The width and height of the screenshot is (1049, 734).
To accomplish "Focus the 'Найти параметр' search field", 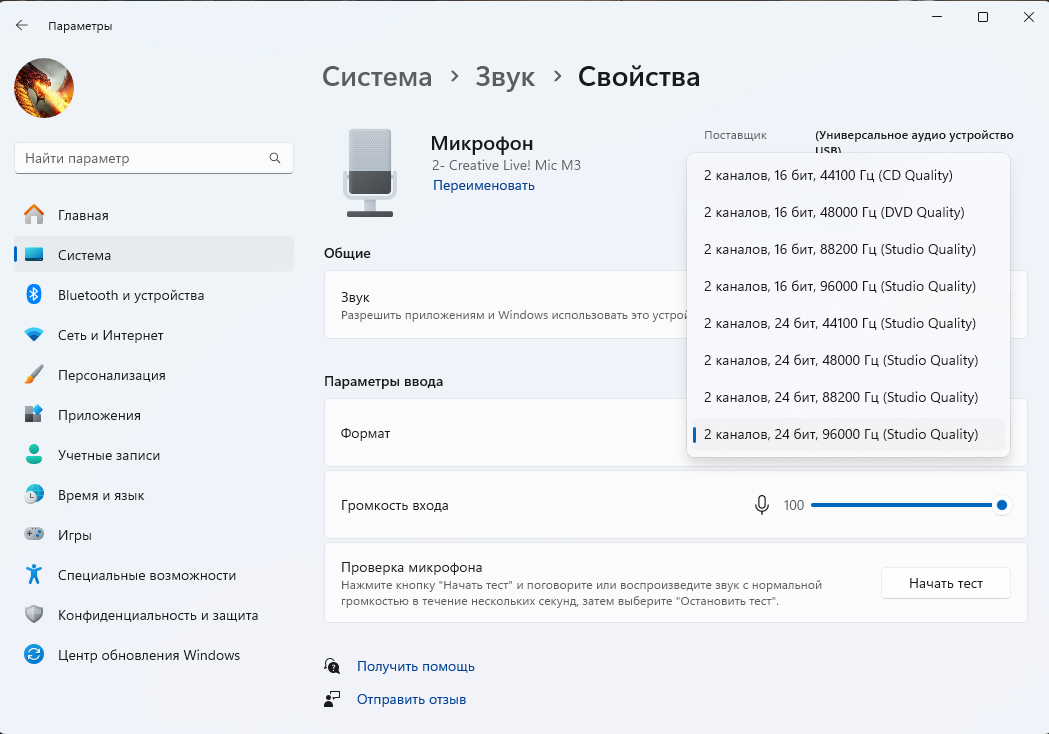I will coord(154,158).
